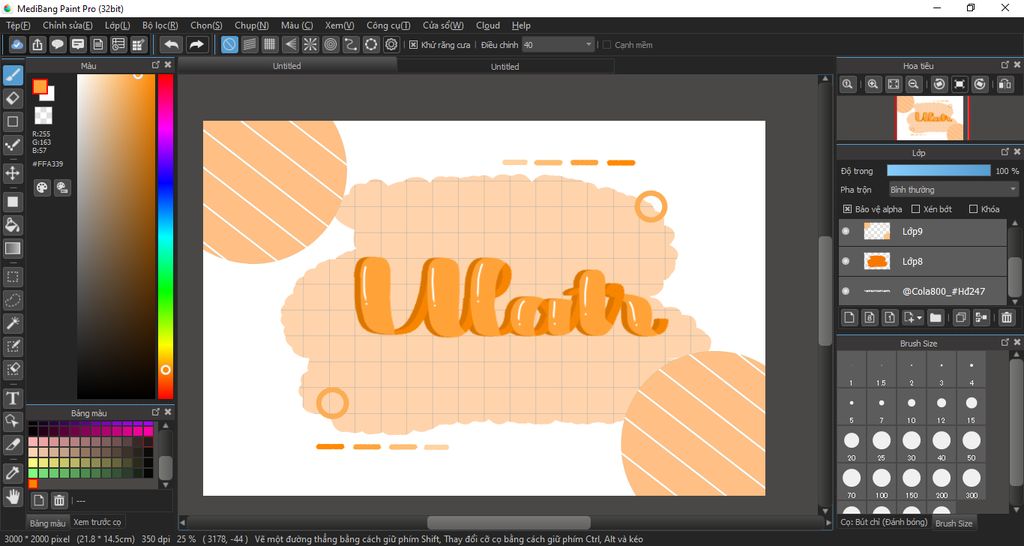The width and height of the screenshot is (1024, 546).
Task: Toggle Bảo vệ alpha checkbox
Action: 847,209
